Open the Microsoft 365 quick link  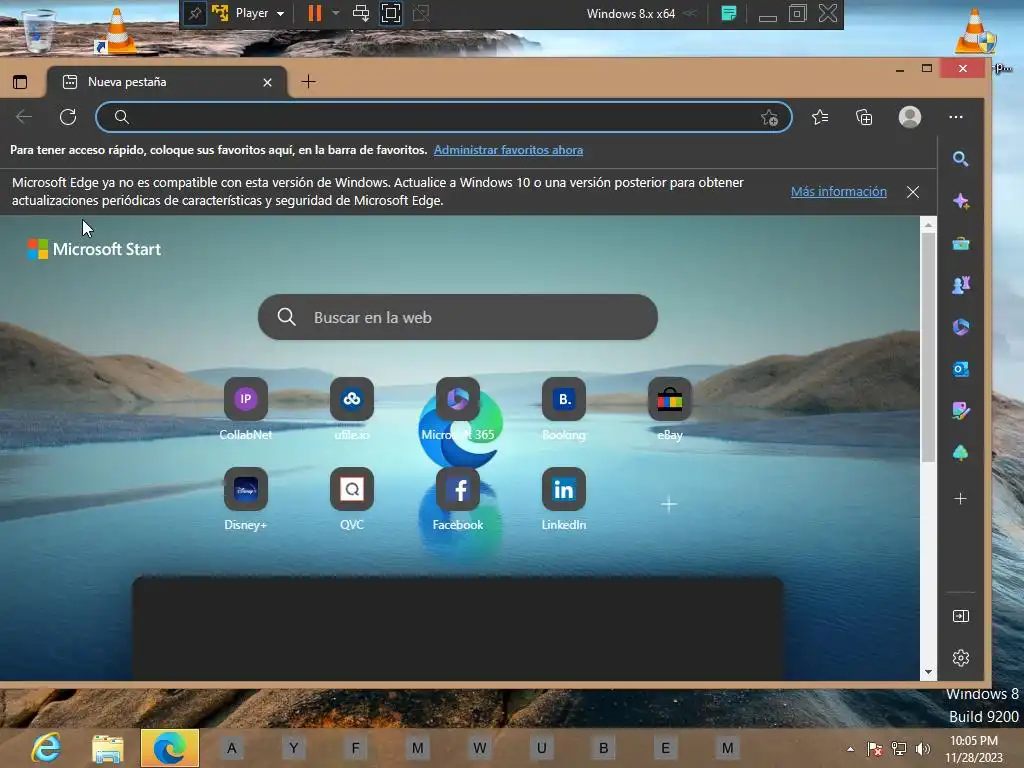(458, 409)
